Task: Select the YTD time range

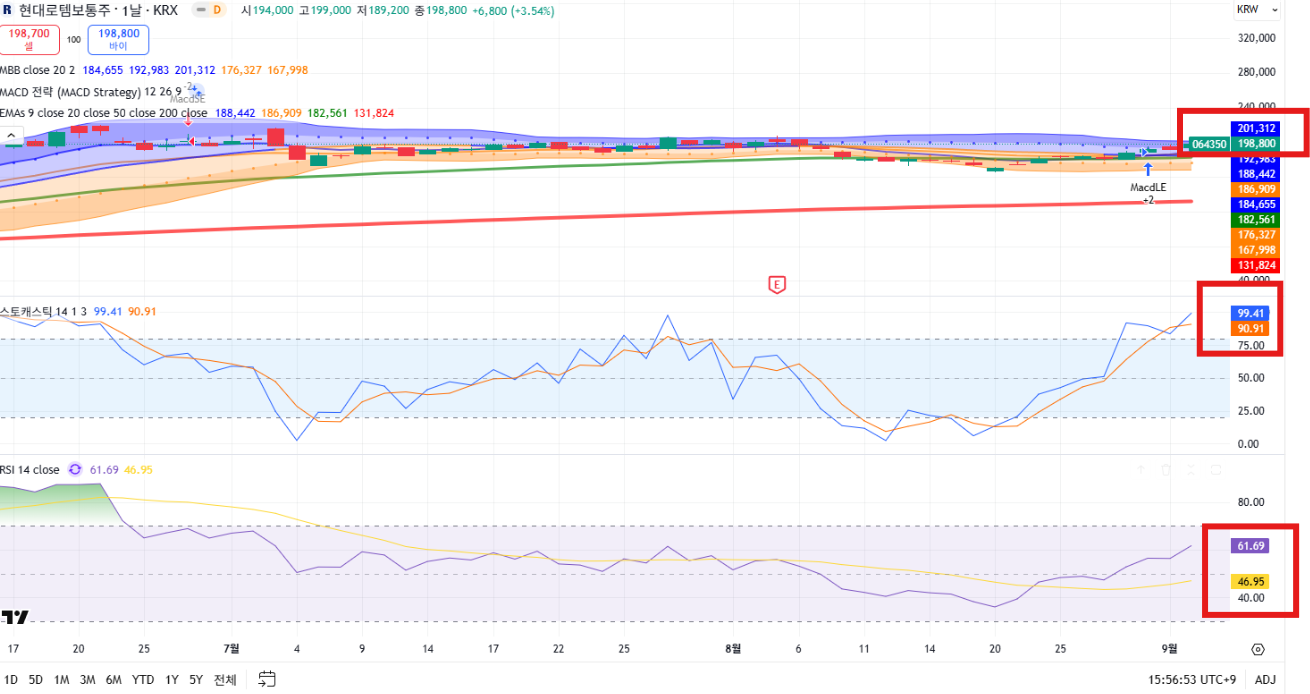Action: pos(143,679)
